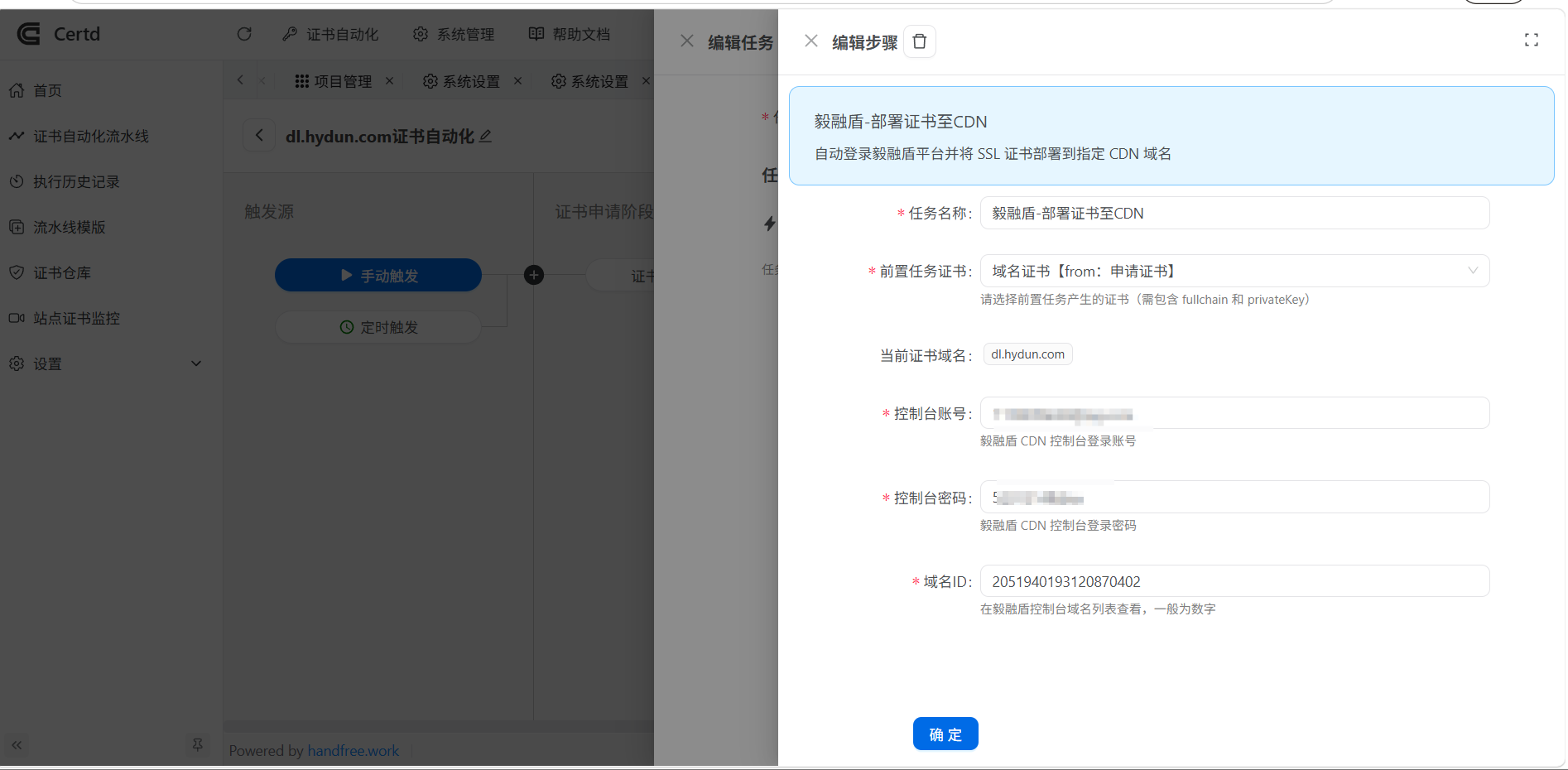Image resolution: width=1568 pixels, height=770 pixels.
Task: Delete the step with the trash icon
Action: 920,41
